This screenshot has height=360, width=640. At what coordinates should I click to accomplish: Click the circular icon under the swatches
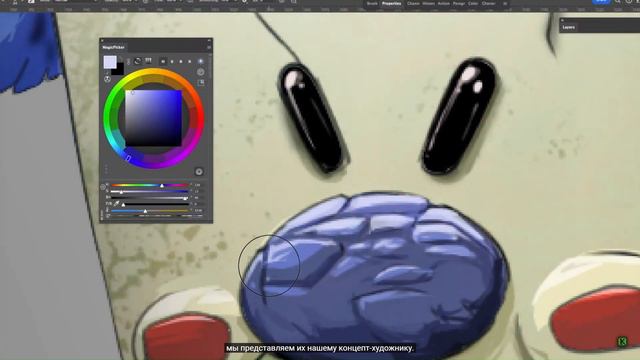pos(107,79)
